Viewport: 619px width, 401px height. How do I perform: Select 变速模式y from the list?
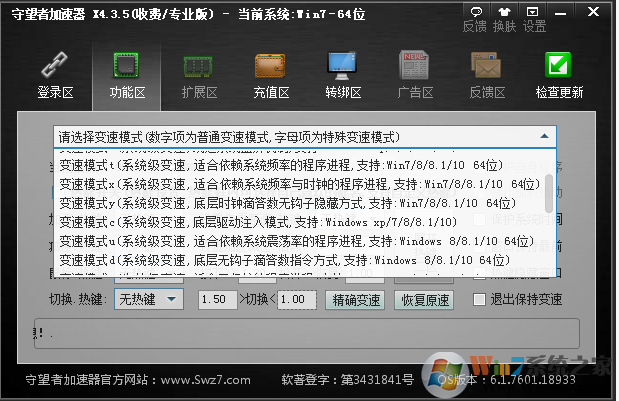[x=302, y=203]
